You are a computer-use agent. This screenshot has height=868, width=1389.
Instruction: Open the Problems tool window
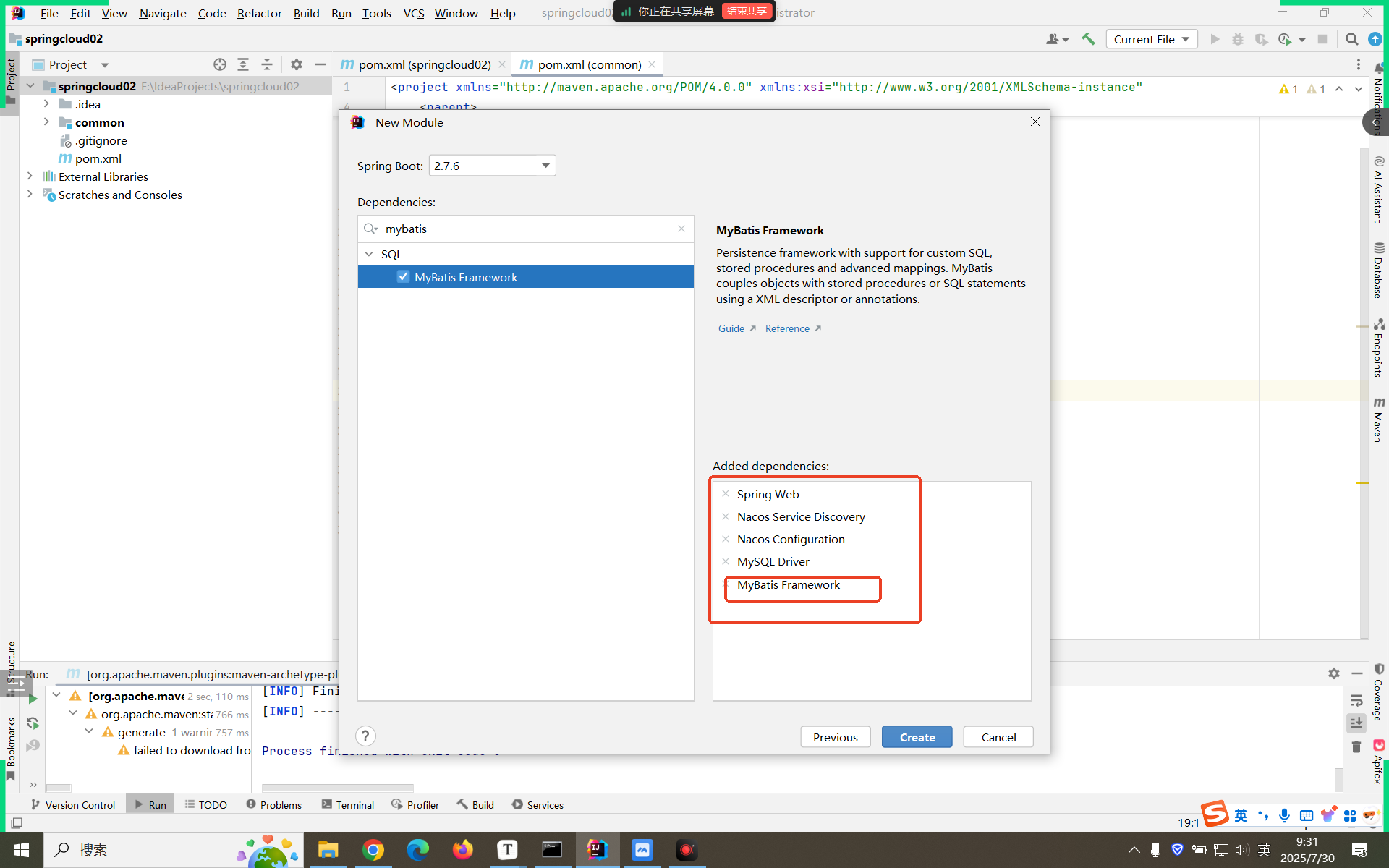coord(273,804)
